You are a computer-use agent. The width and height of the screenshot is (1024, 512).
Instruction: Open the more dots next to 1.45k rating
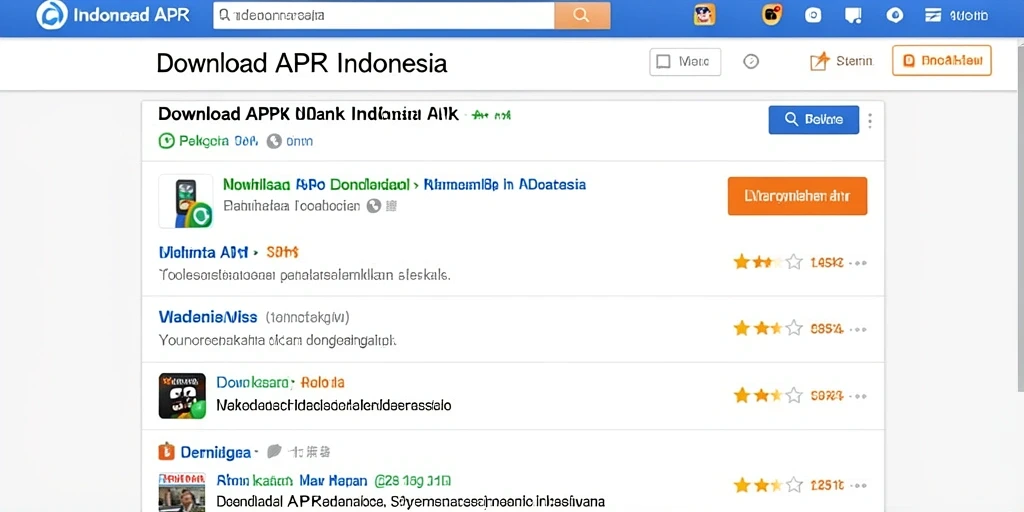point(860,263)
